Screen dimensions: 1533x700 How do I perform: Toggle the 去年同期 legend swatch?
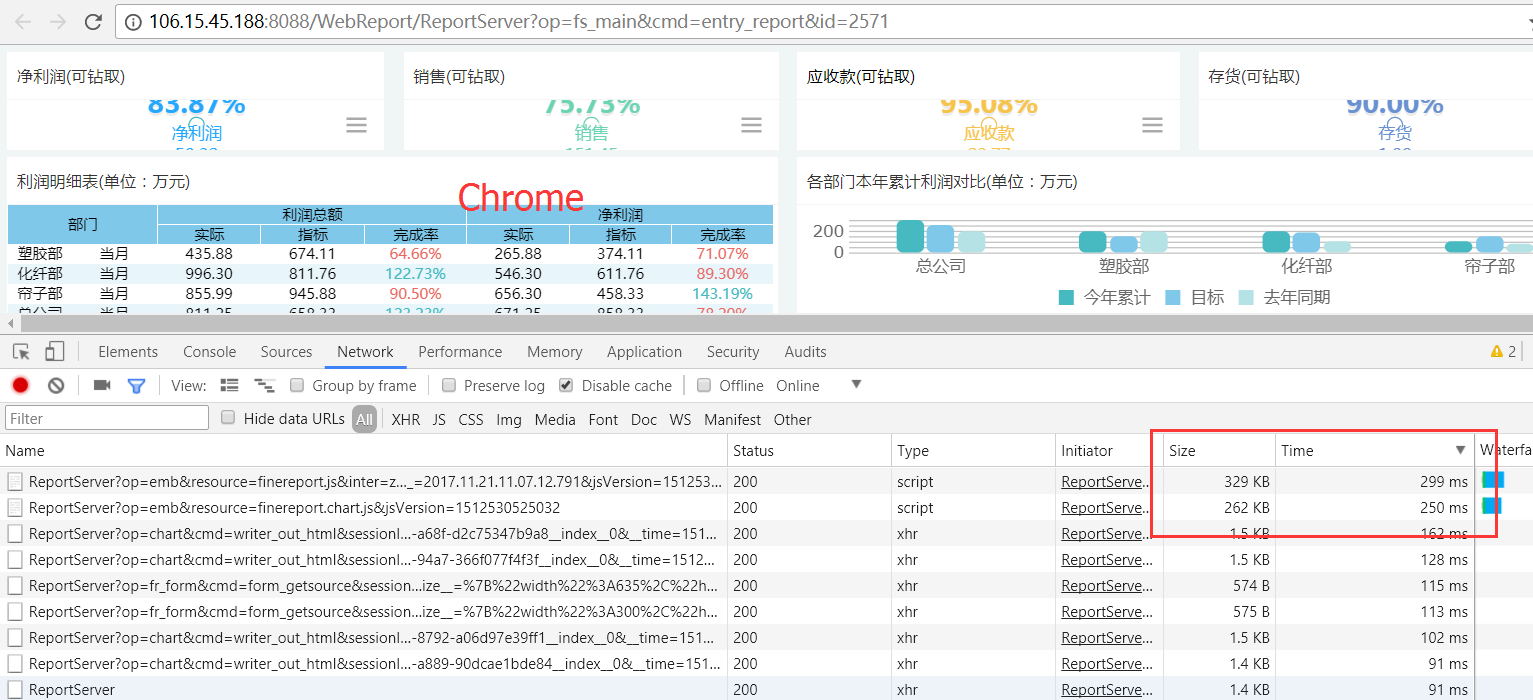(1246, 297)
